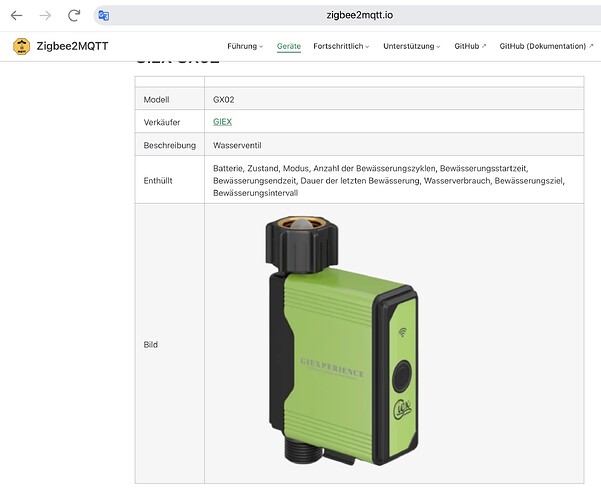
Task: Open the page translate icon in address bar
Action: click(103, 16)
